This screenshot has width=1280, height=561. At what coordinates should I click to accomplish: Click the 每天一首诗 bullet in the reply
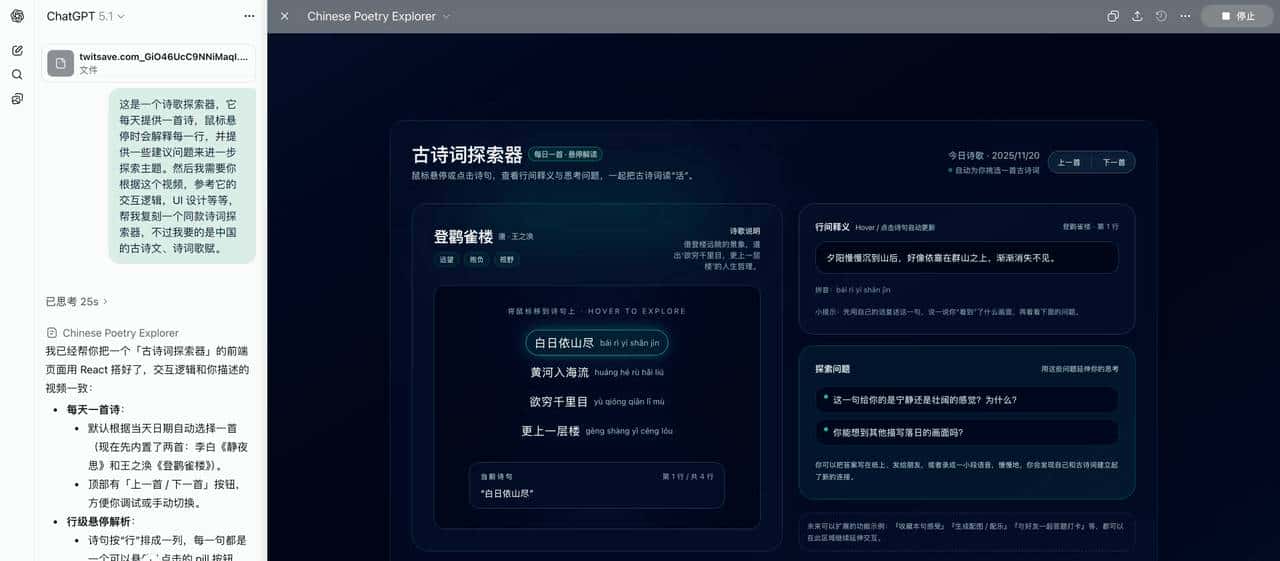[94, 409]
